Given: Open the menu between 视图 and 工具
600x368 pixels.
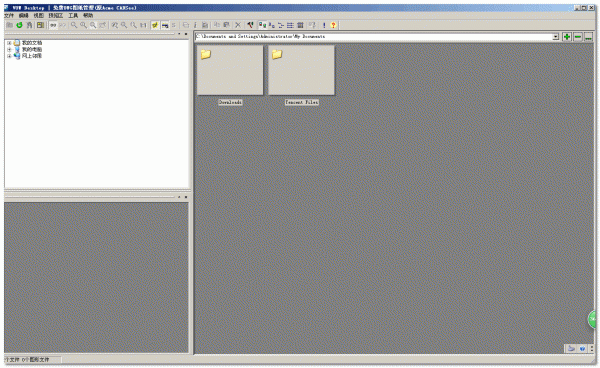Looking at the screenshot, I should (55, 15).
